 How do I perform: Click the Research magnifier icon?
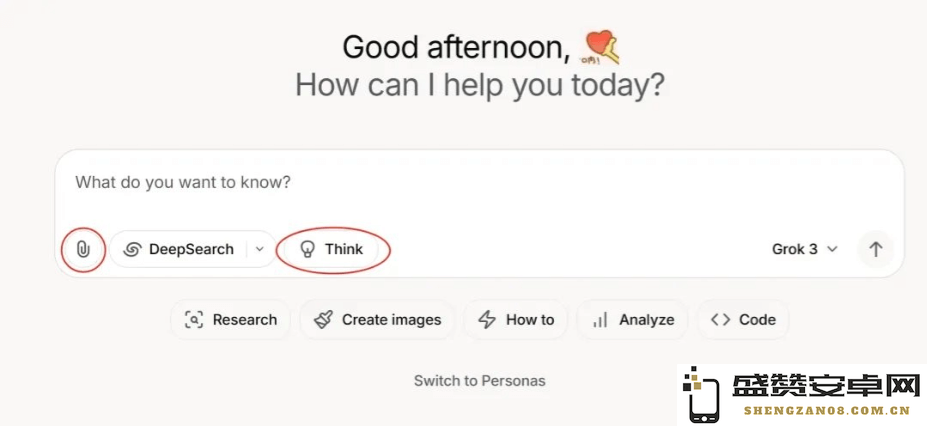pyautogui.click(x=194, y=320)
